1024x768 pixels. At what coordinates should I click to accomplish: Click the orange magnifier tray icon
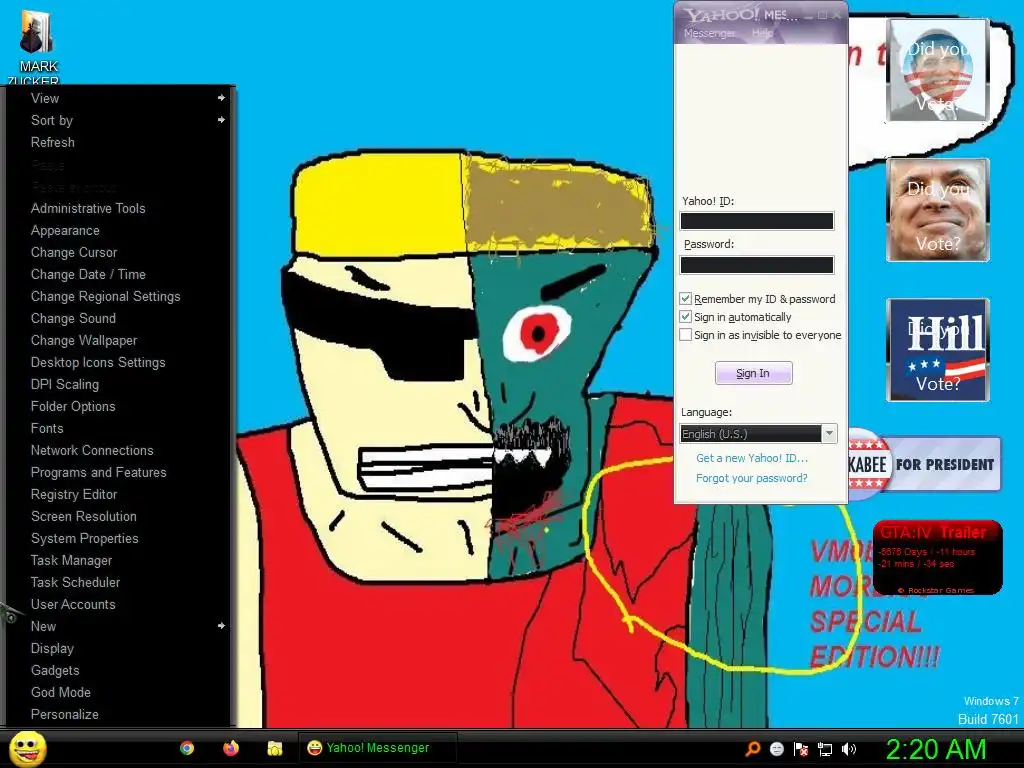click(752, 748)
